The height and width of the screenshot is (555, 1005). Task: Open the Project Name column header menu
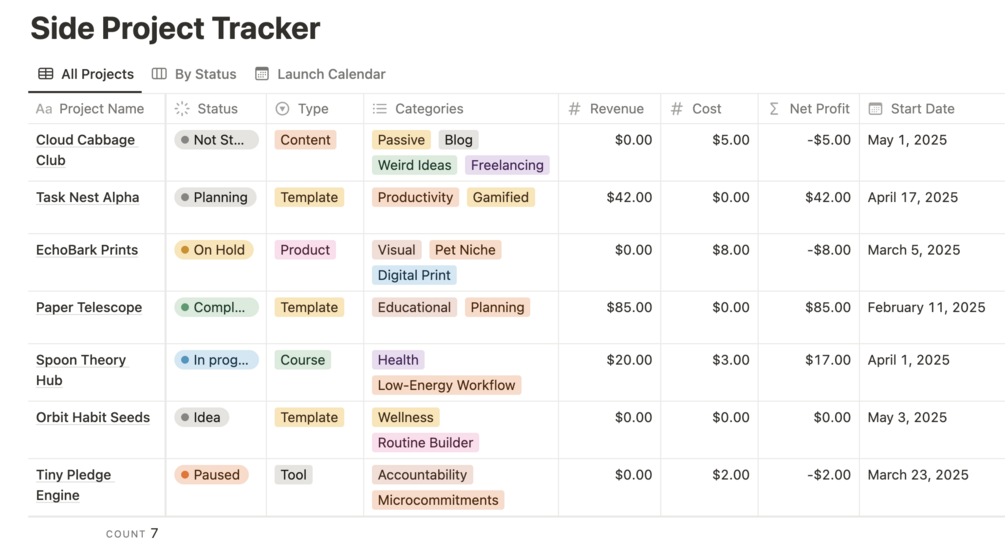coord(101,109)
